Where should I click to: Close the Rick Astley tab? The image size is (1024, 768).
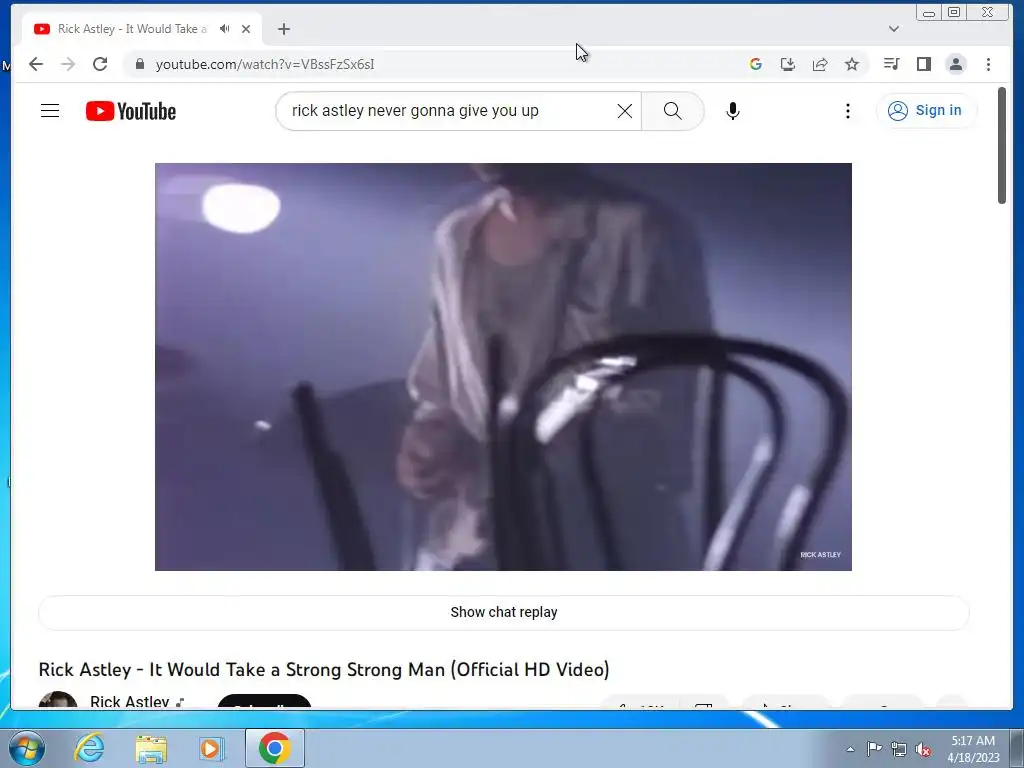[246, 29]
